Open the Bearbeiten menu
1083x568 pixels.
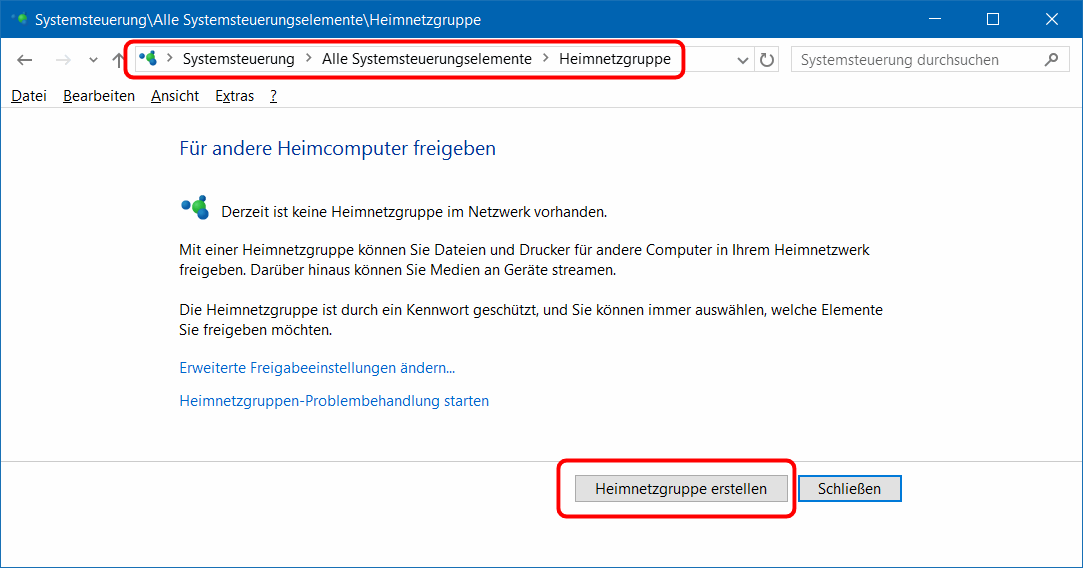[98, 96]
